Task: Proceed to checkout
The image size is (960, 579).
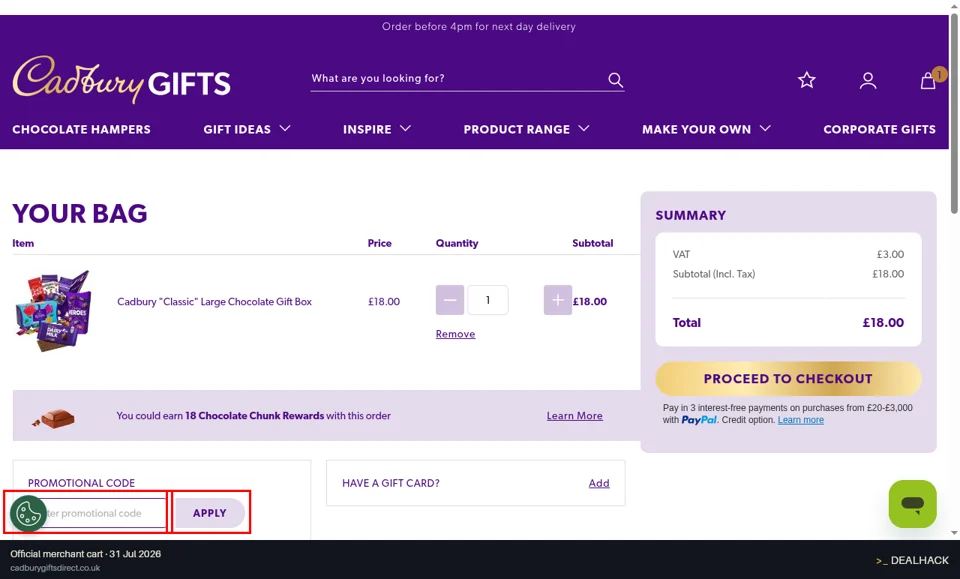Action: click(x=788, y=378)
